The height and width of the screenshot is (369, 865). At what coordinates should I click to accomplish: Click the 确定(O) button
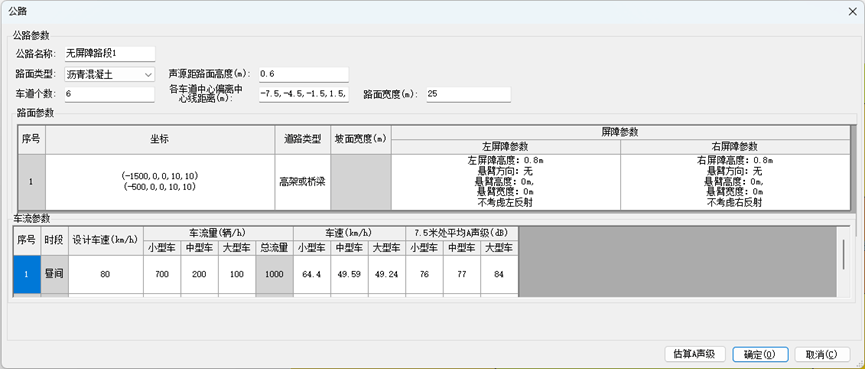(760, 354)
